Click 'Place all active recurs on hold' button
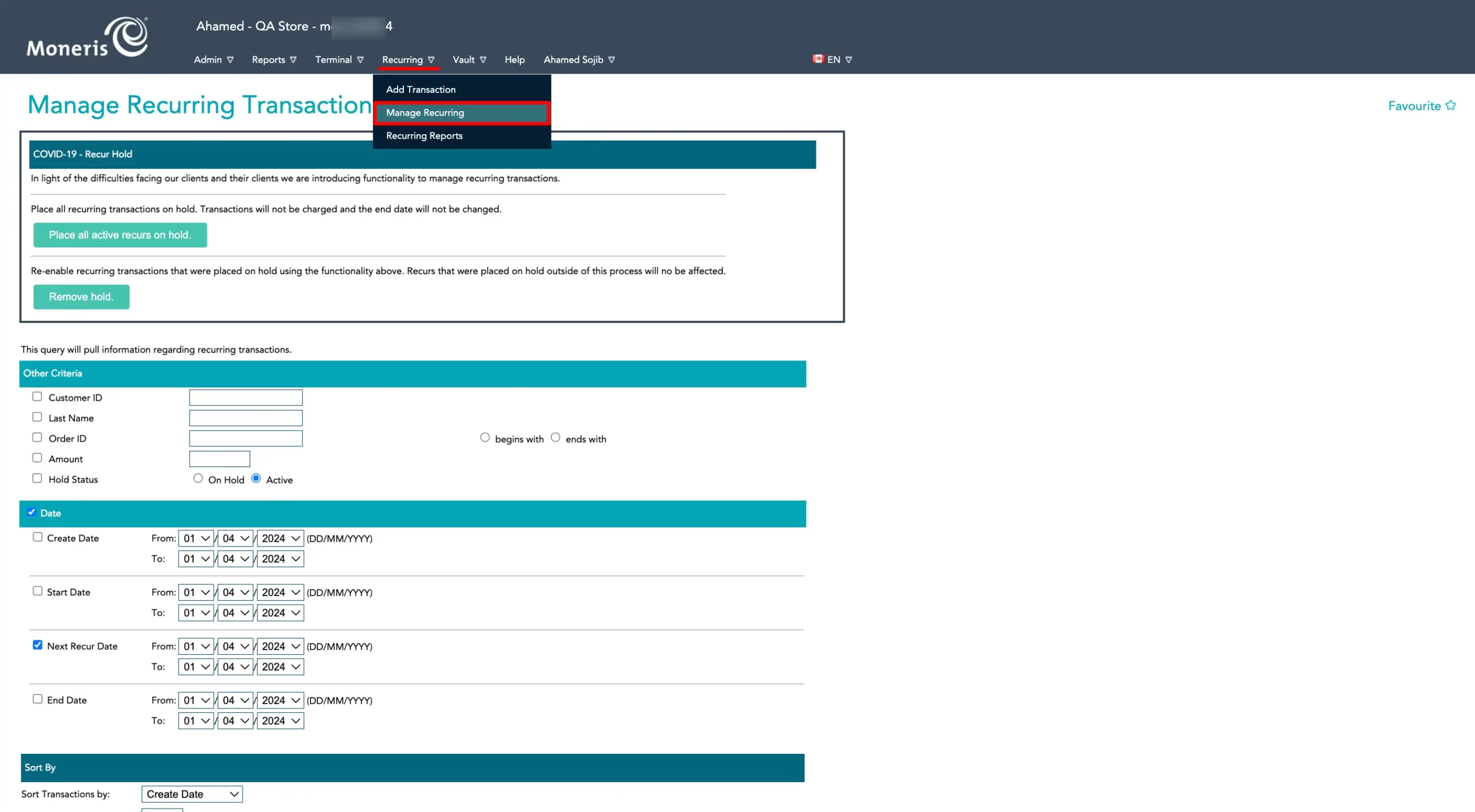The width and height of the screenshot is (1475, 812). [x=120, y=235]
